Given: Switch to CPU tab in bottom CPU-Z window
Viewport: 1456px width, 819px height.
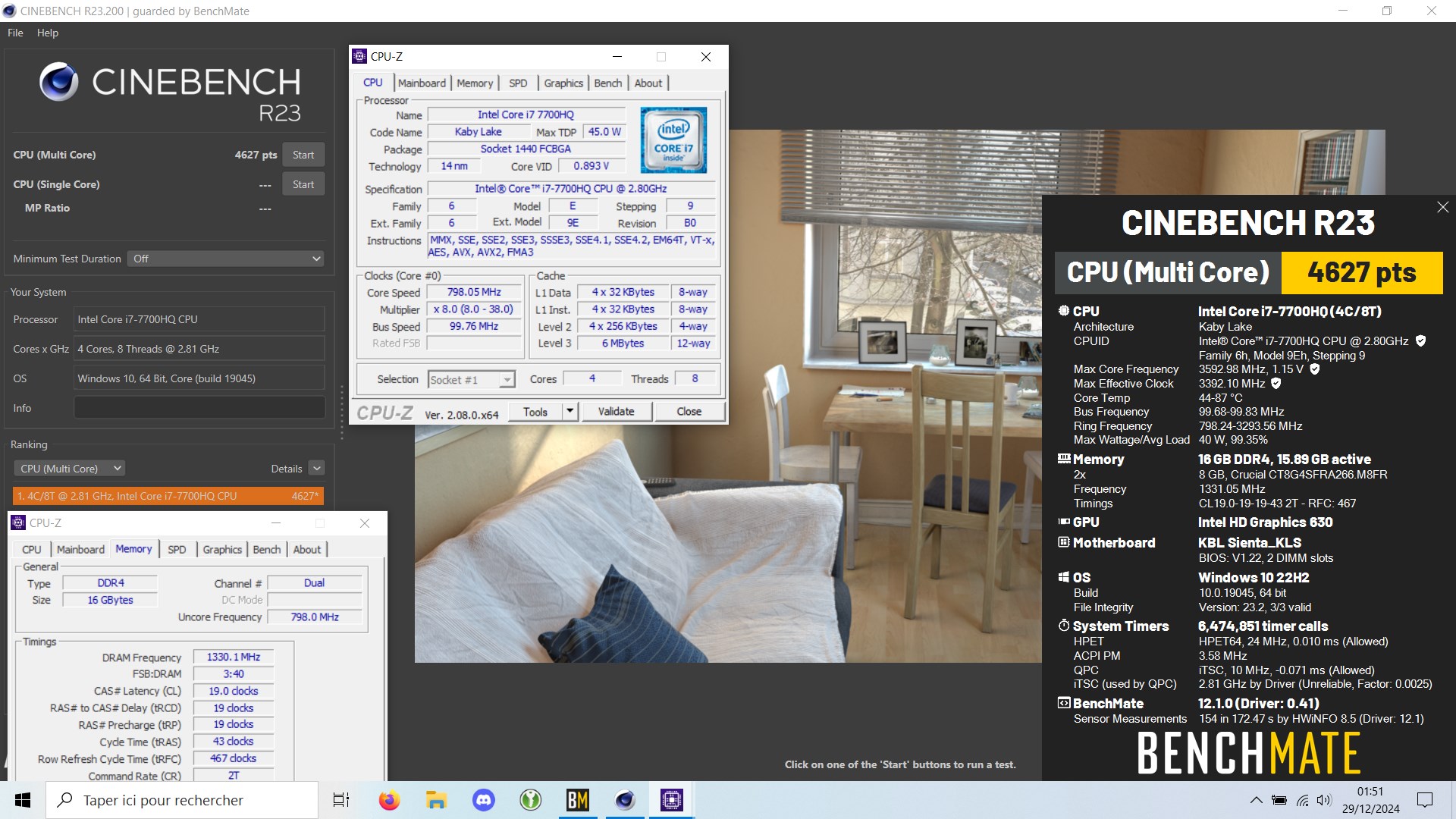Looking at the screenshot, I should pos(32,550).
